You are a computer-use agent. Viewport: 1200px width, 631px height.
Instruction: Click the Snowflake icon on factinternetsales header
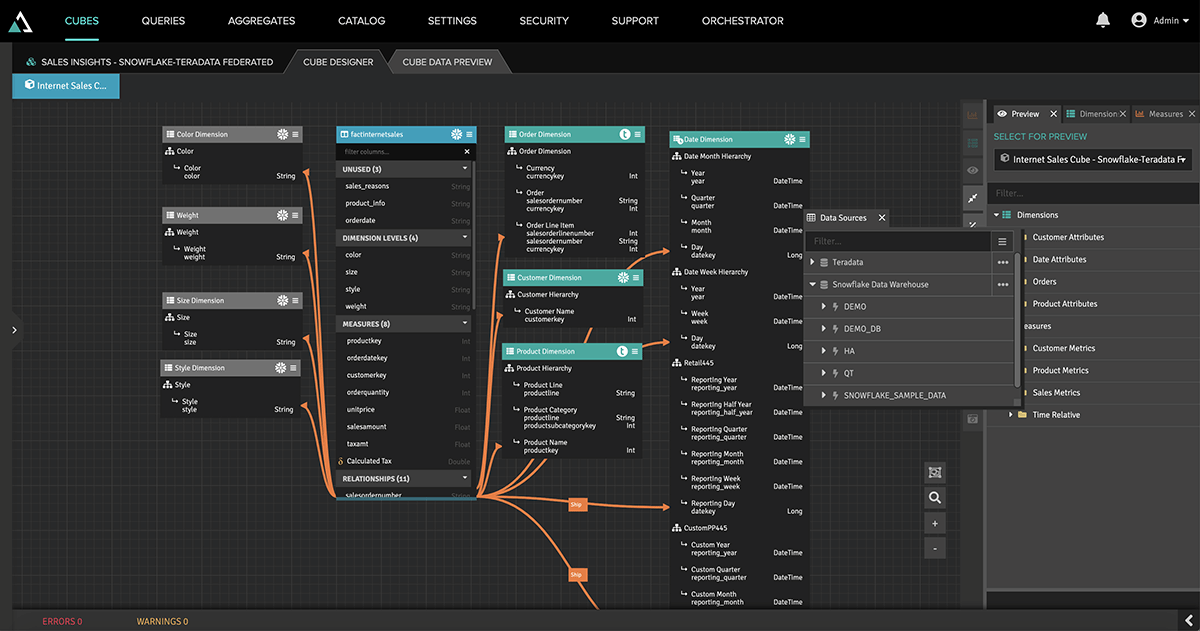[455, 134]
